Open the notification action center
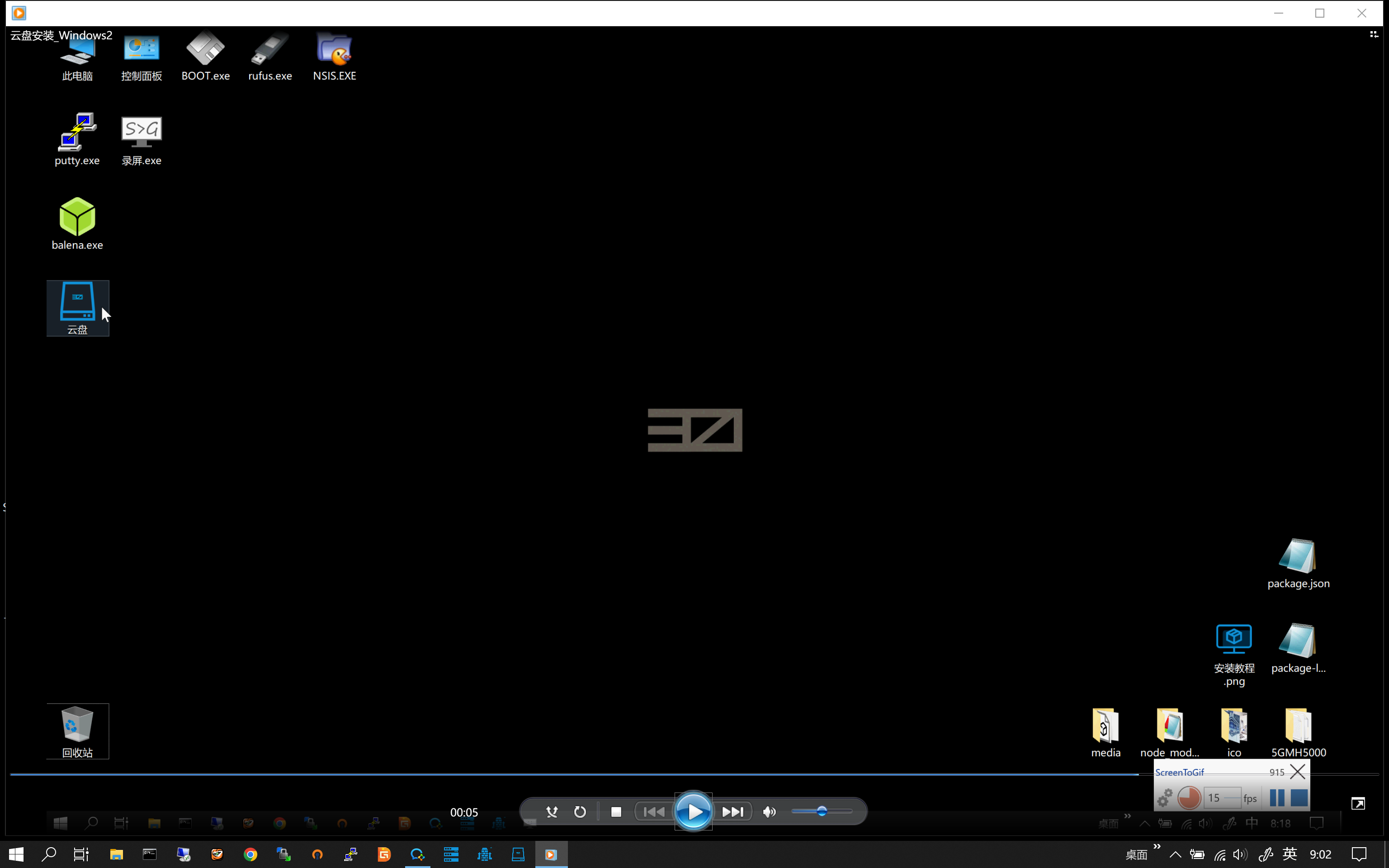 [x=1359, y=854]
